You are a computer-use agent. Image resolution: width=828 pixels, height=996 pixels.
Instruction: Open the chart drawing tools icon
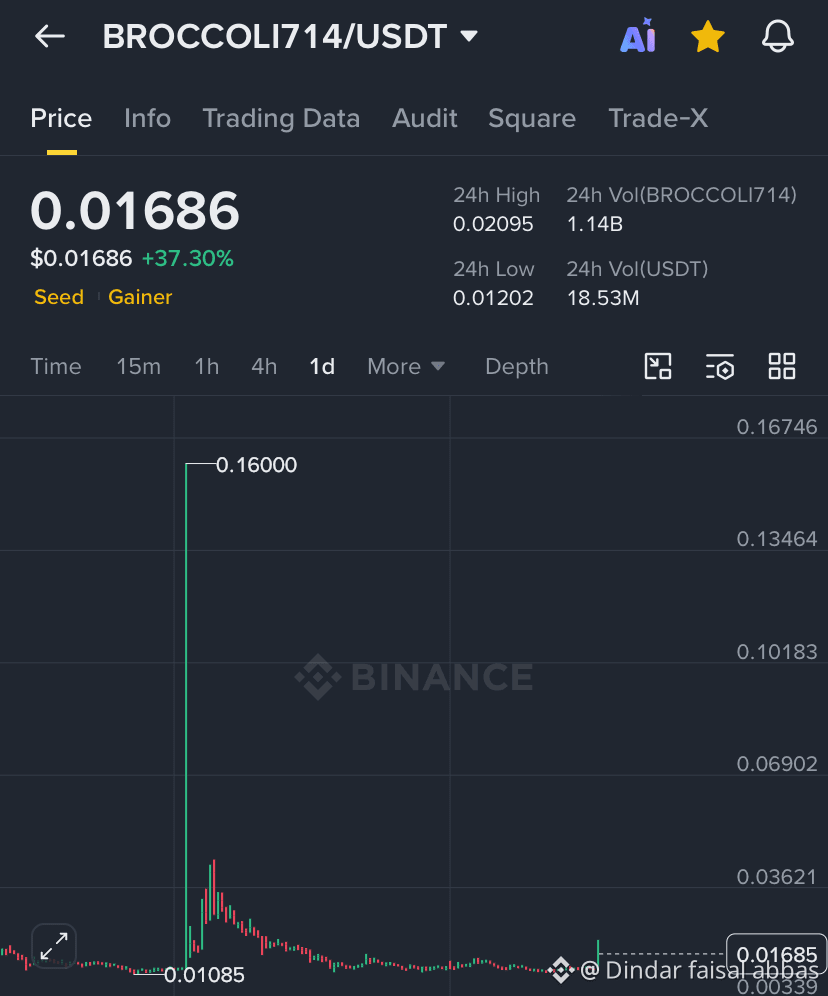pyautogui.click(x=658, y=367)
